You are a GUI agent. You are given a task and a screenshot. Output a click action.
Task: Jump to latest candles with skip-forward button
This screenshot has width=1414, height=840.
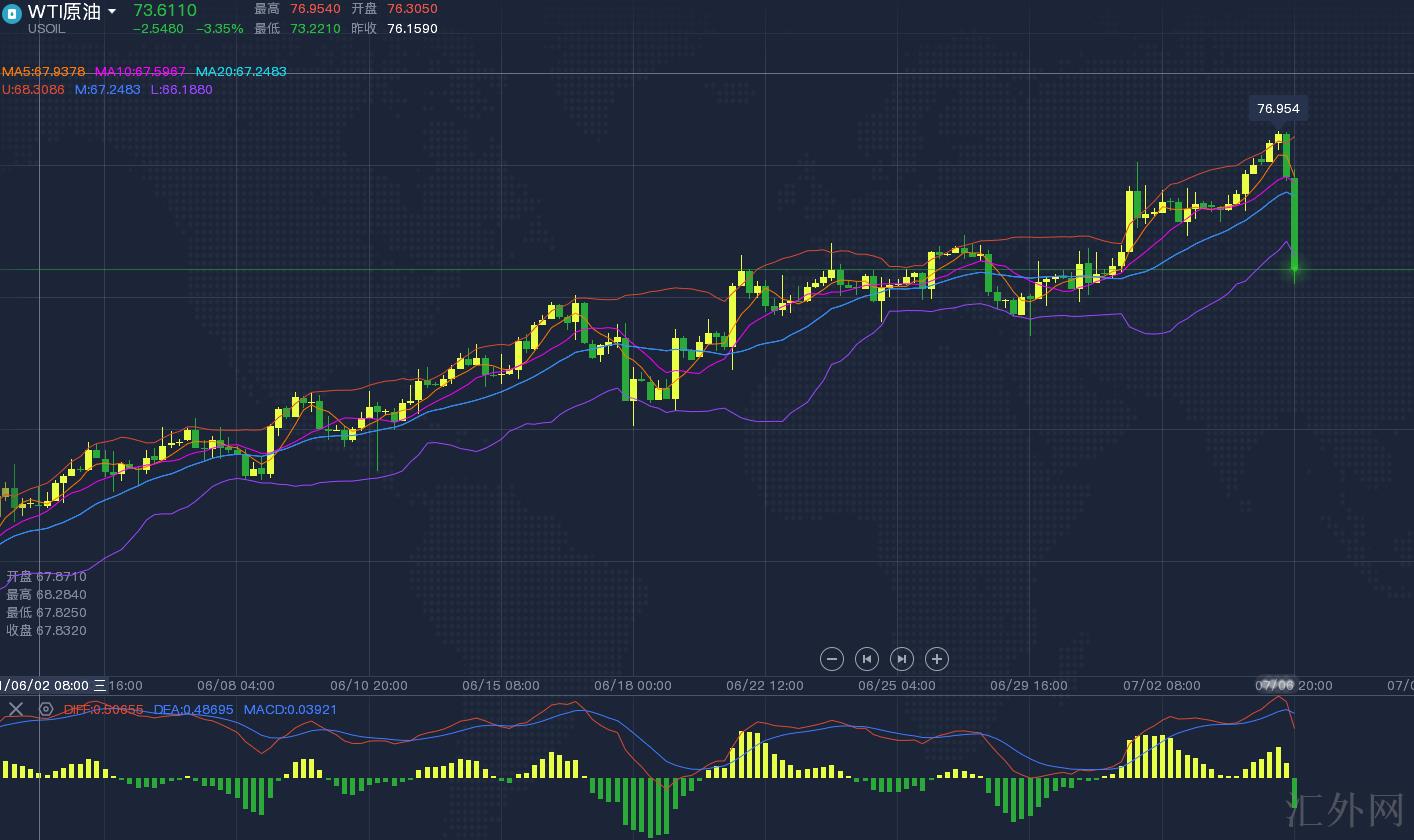(901, 658)
